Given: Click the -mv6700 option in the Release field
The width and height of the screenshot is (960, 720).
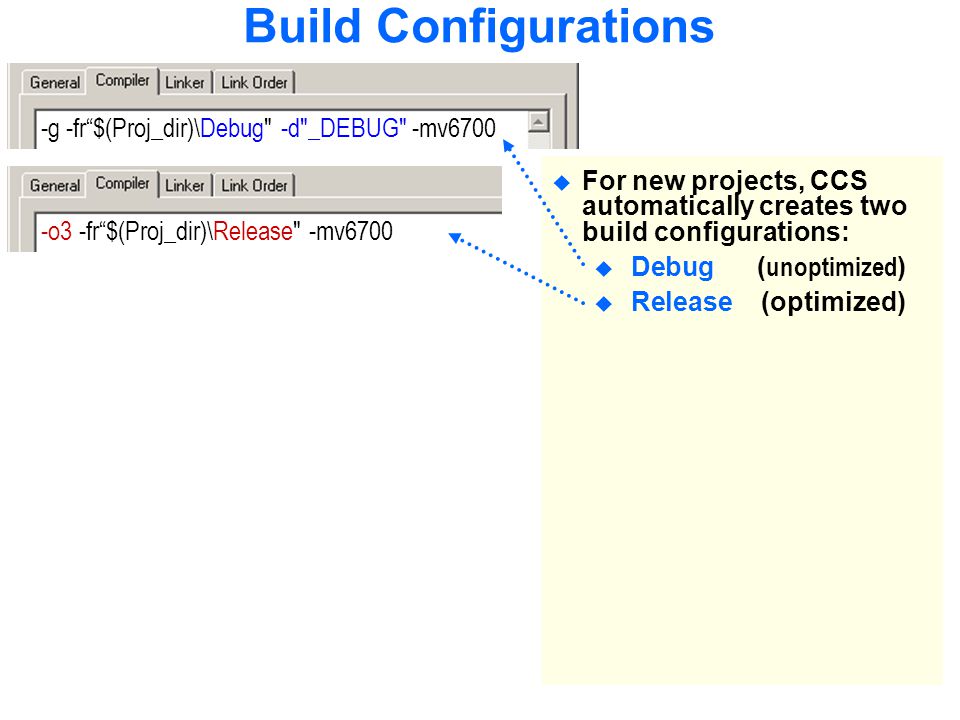Looking at the screenshot, I should coord(351,231).
